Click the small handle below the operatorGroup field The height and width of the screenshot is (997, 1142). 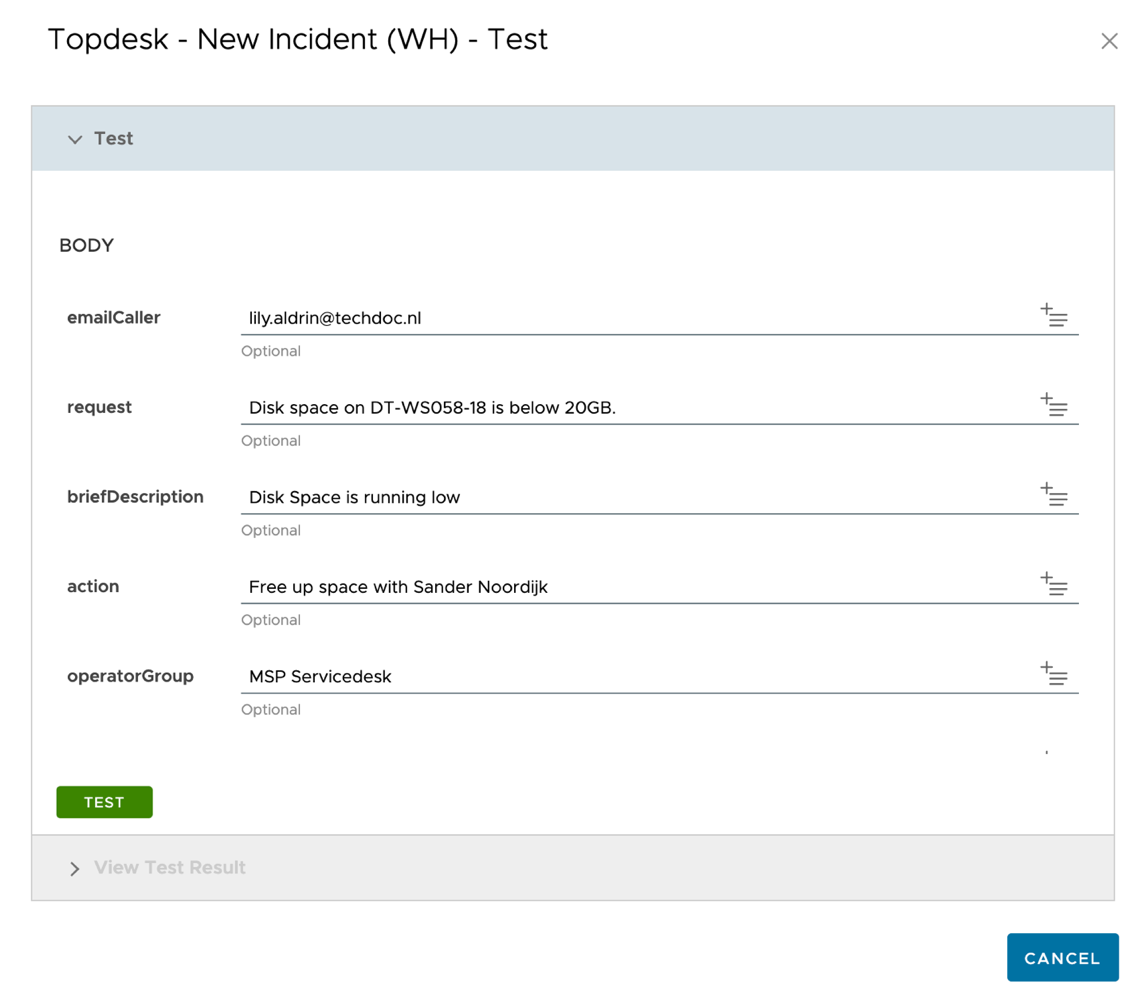1046,750
